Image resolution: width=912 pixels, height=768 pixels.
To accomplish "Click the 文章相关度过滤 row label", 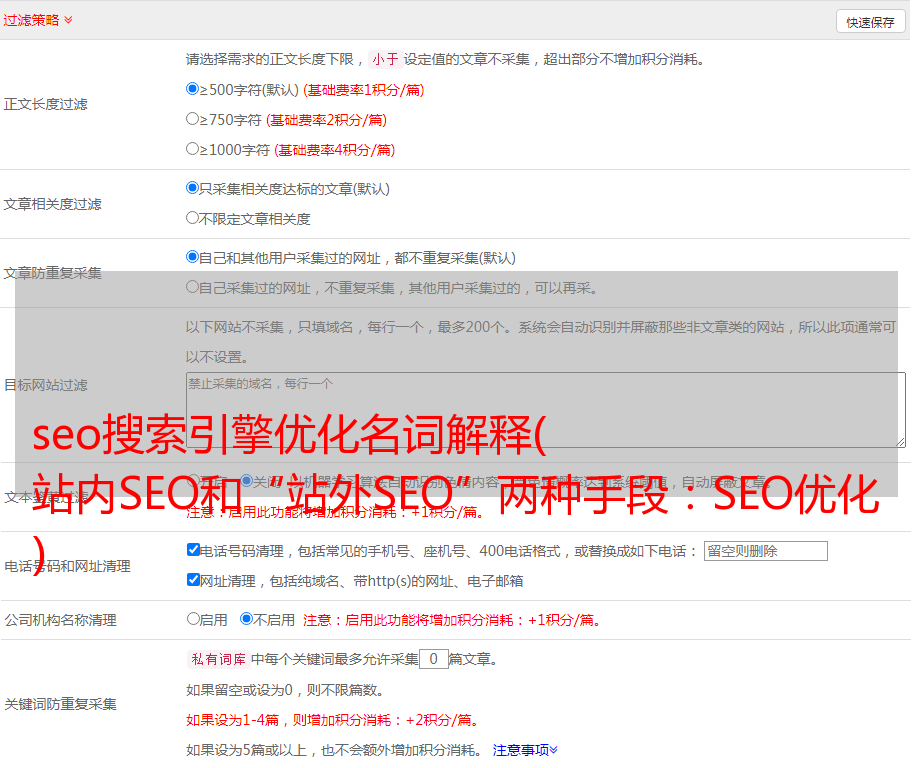I will pos(52,204).
